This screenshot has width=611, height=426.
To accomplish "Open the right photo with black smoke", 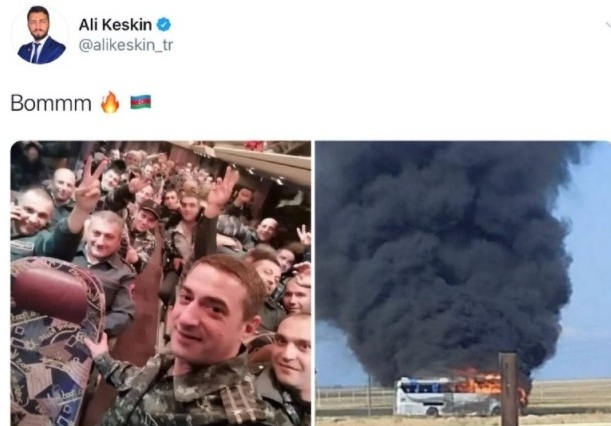I will tap(463, 283).
